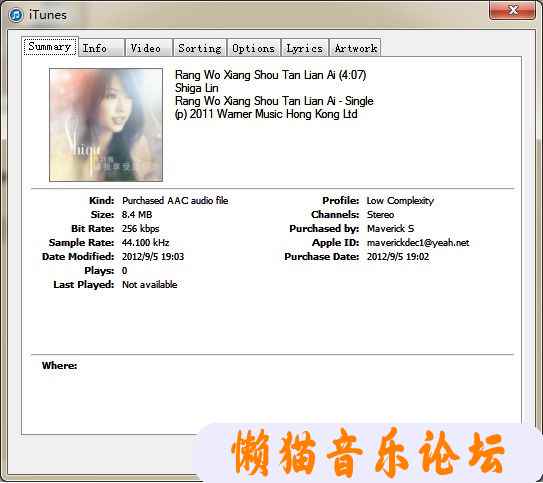Click the 'Plays:' label
The width and height of the screenshot is (543, 483).
click(x=99, y=271)
